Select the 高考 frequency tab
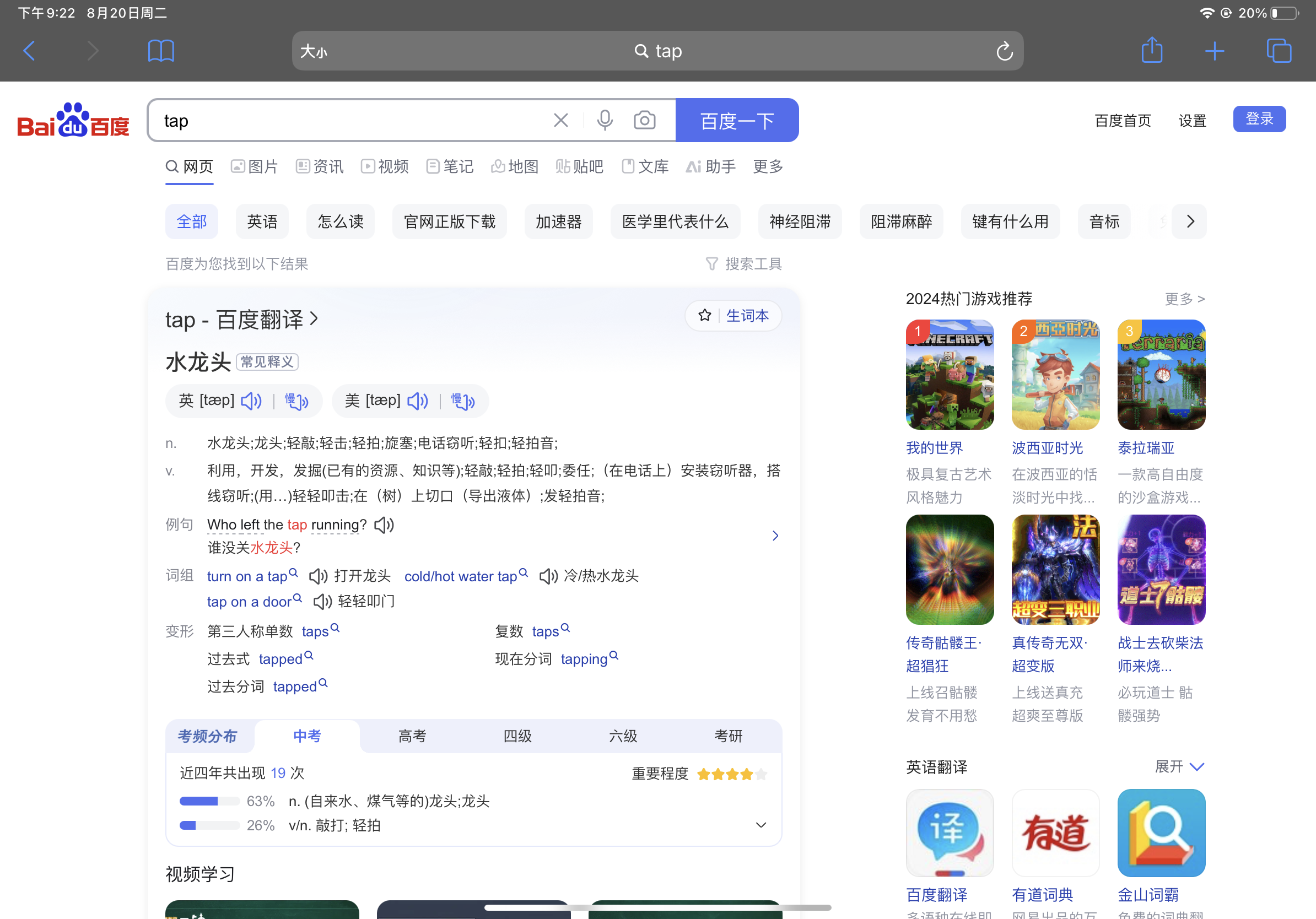Viewport: 1316px width, 919px height. point(412,736)
